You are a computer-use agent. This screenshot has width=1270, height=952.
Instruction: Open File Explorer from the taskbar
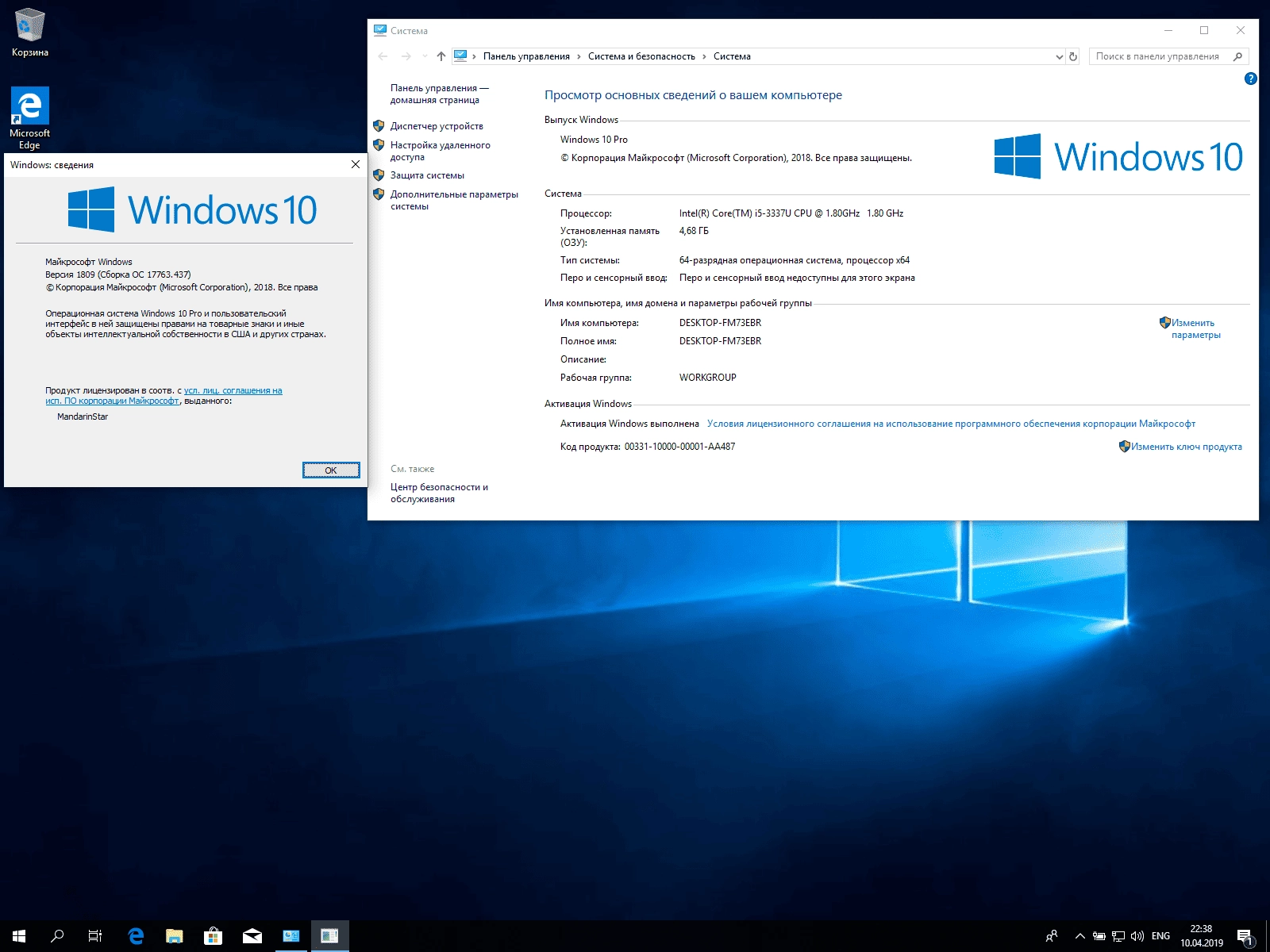click(x=175, y=936)
